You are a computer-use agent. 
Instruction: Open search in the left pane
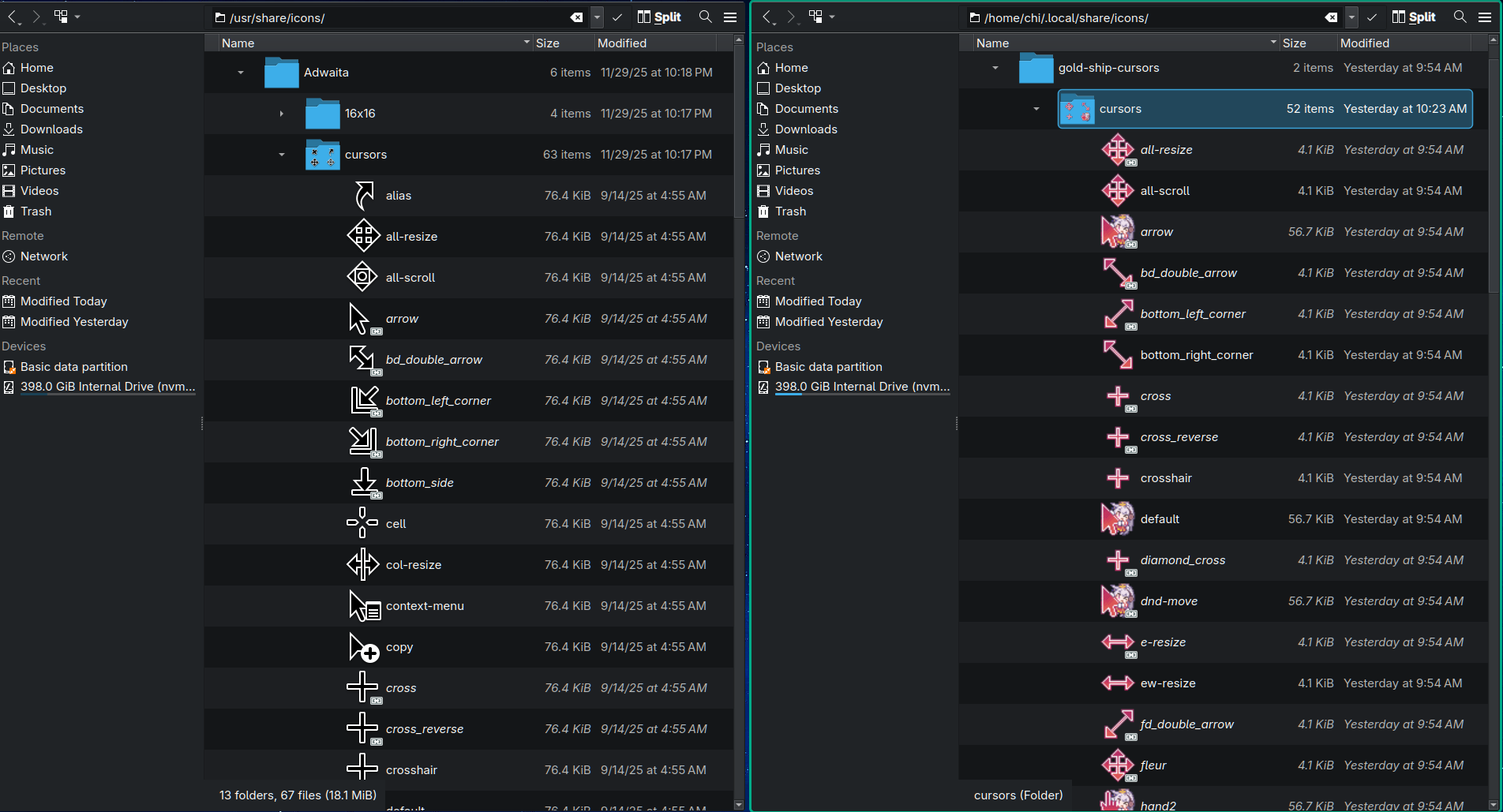pos(705,17)
